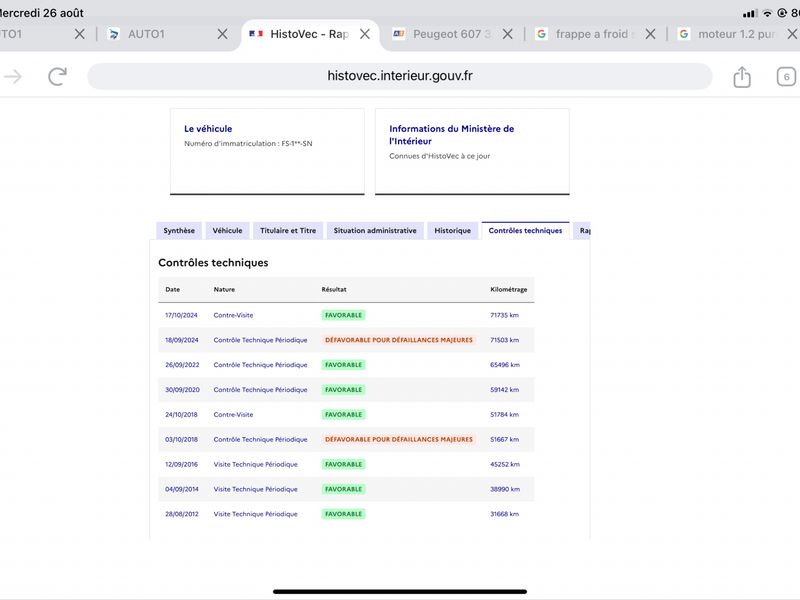Viewport: 800px width, 600px height.
Task: Open the Titulaire et Titre tab
Action: pos(288,231)
